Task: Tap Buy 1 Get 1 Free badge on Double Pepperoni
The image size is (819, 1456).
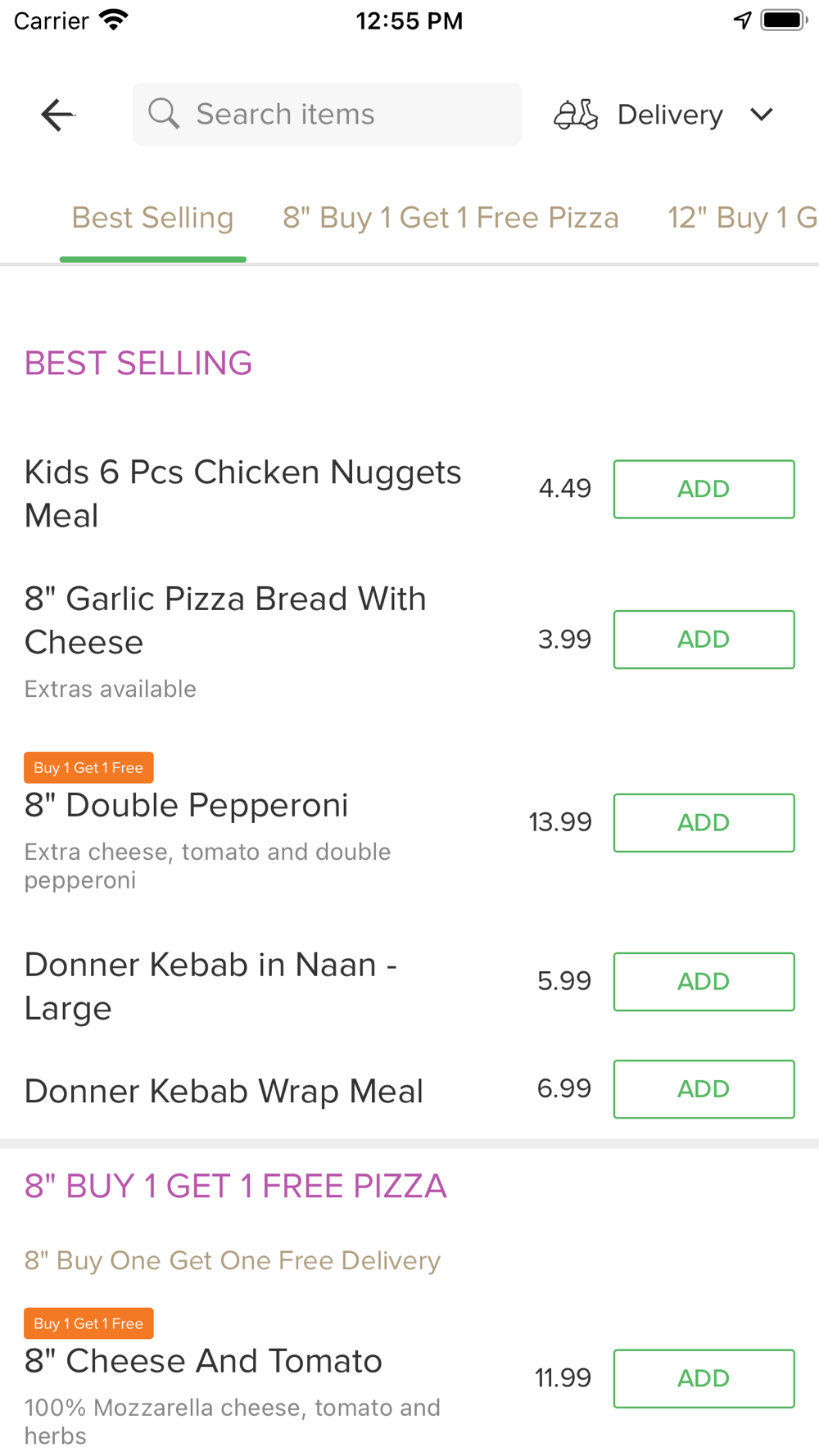Action: tap(88, 767)
